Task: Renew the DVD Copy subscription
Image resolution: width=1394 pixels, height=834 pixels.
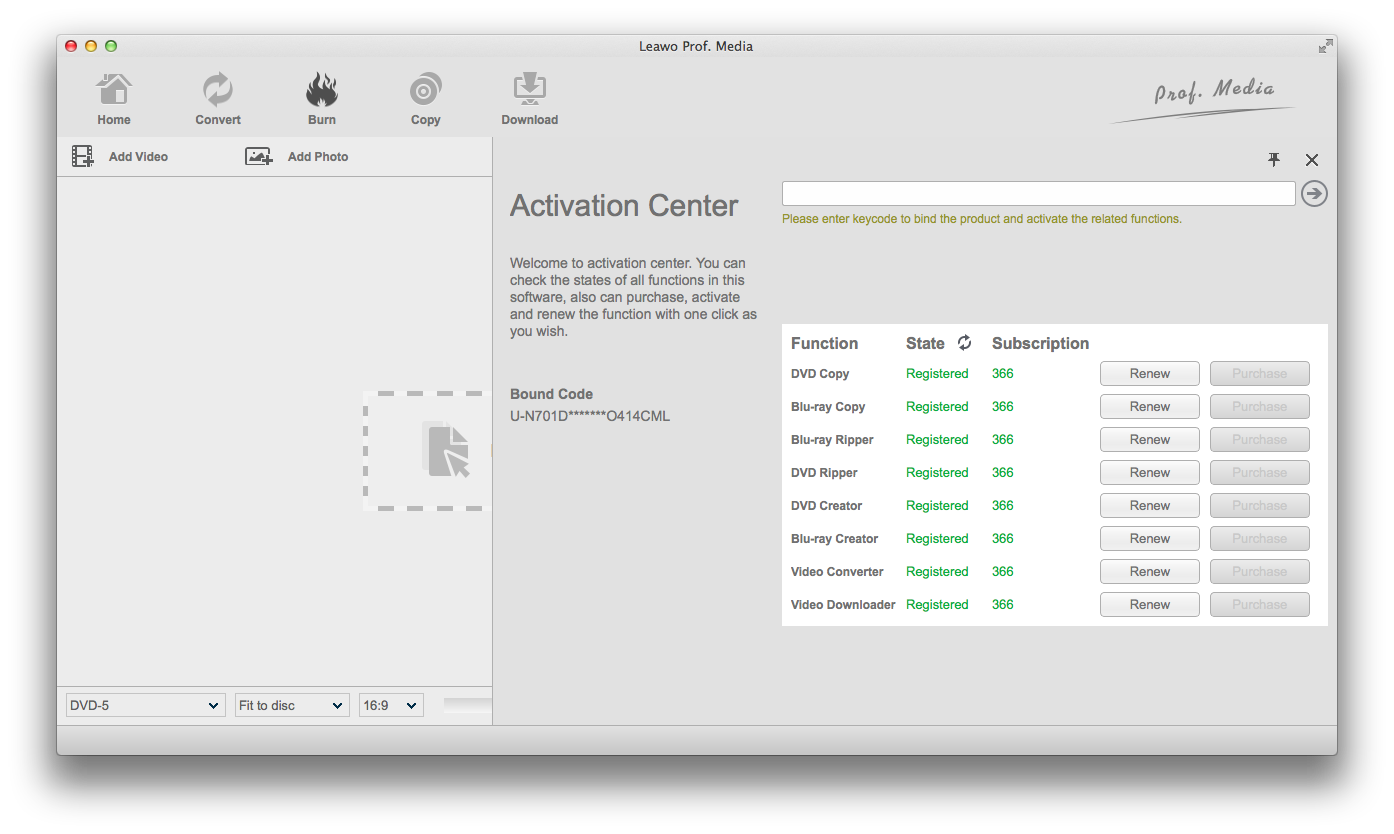Action: tap(1149, 374)
